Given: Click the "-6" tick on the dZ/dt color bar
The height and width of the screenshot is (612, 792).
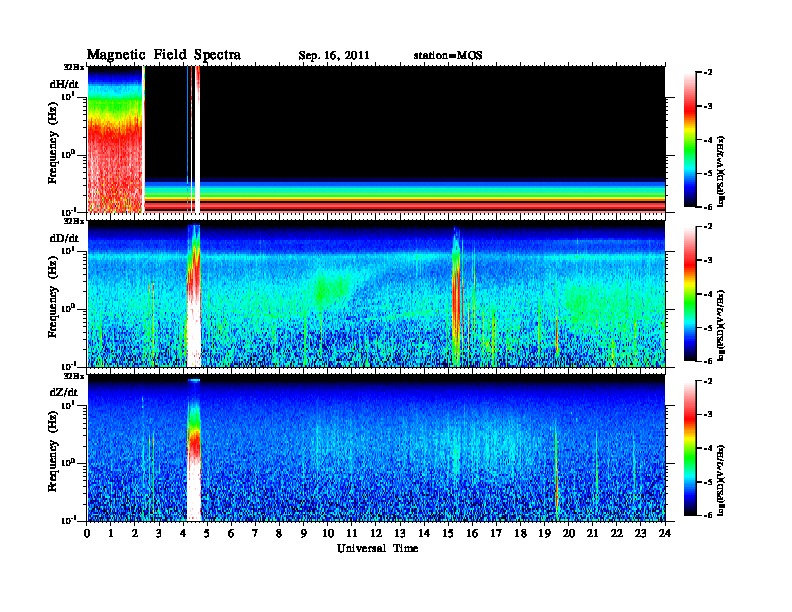Looking at the screenshot, I should click(707, 515).
